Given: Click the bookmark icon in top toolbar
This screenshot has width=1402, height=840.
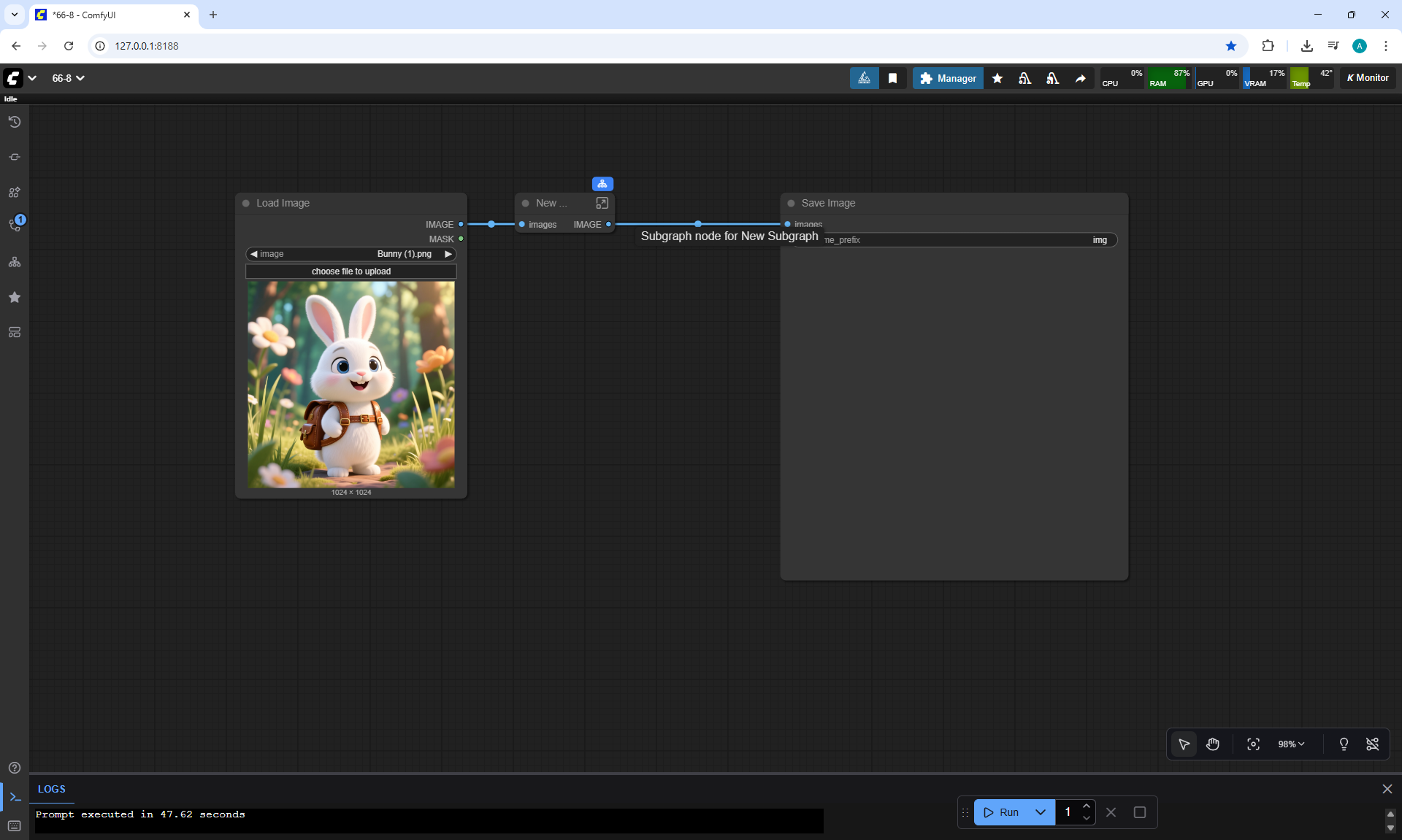Looking at the screenshot, I should tap(892, 78).
